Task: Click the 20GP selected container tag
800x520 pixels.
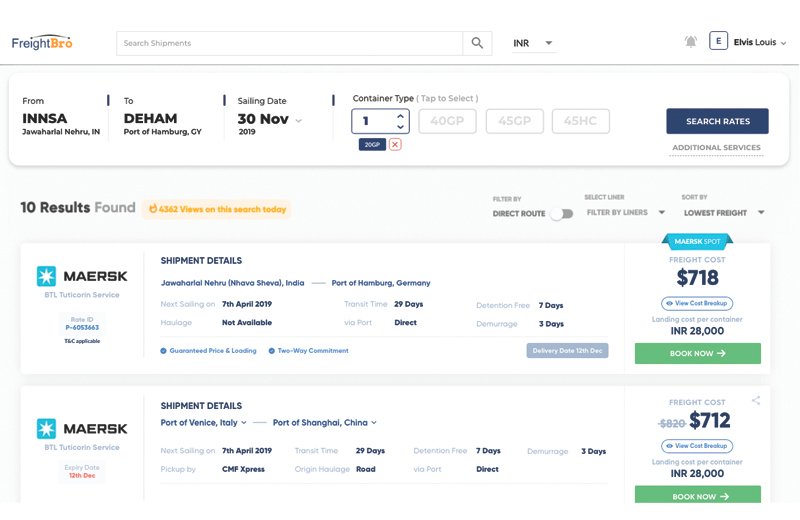Action: click(372, 144)
